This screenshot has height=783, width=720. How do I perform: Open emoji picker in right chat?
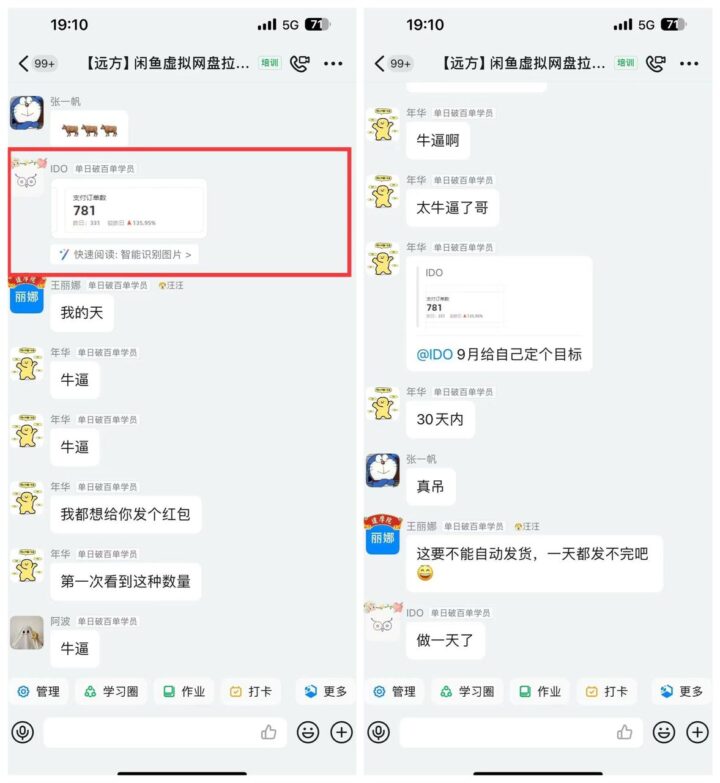click(x=664, y=733)
